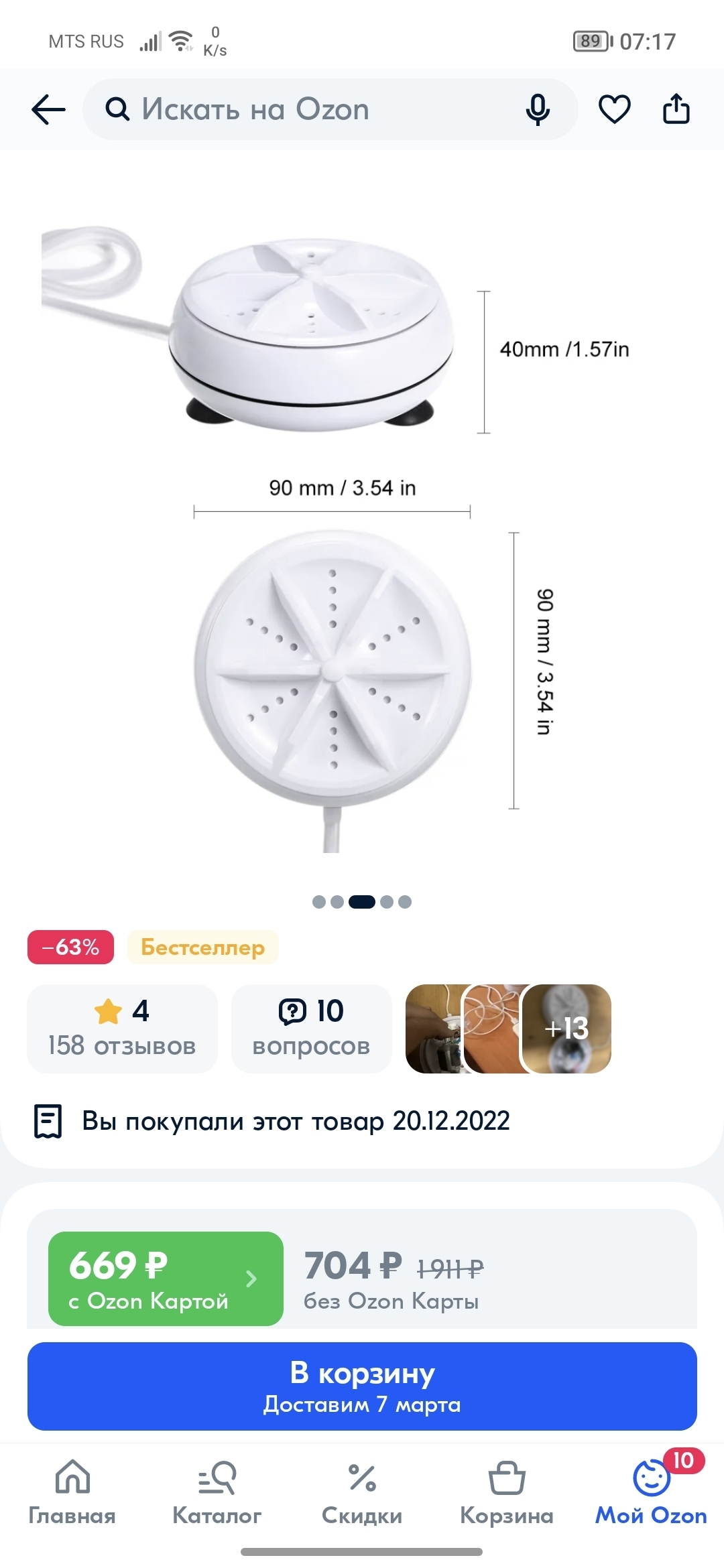Viewport: 724px width, 1568px height.
Task: Tap the microphone voice search icon
Action: (x=538, y=109)
